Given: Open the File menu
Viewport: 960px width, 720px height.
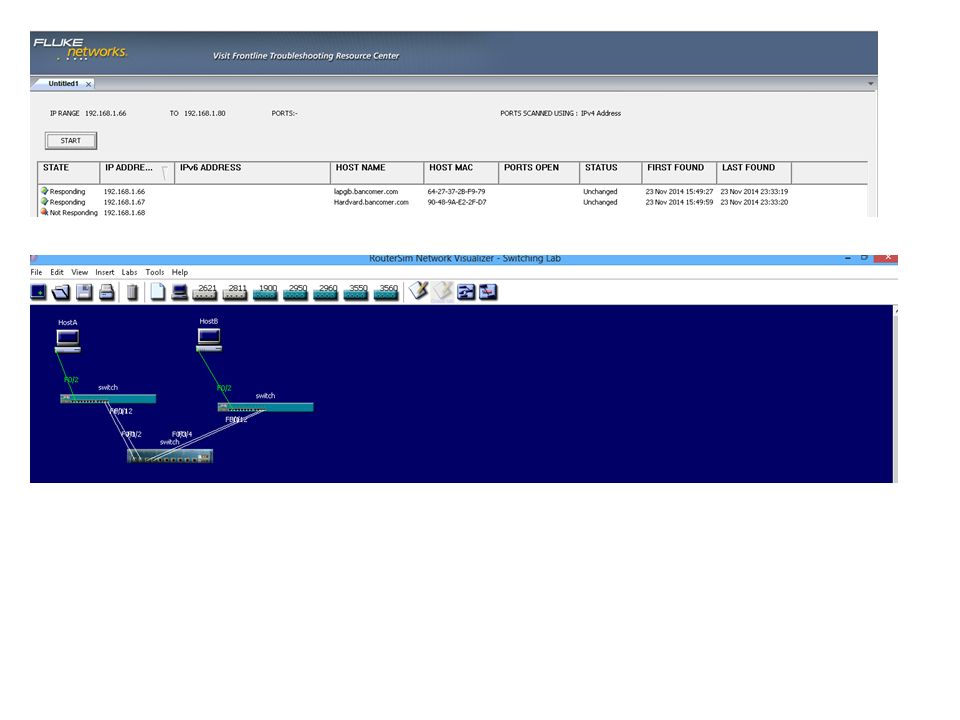Looking at the screenshot, I should pyautogui.click(x=36, y=272).
